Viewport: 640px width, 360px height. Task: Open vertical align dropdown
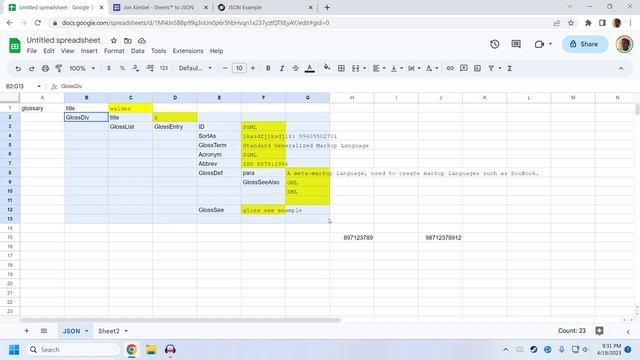[396, 69]
